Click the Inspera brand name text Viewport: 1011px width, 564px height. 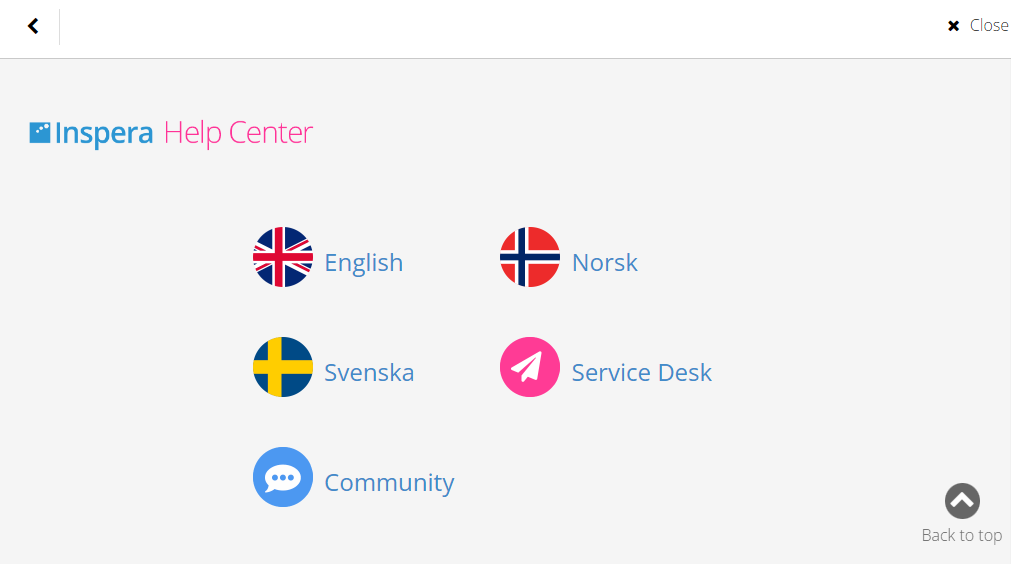[104, 133]
